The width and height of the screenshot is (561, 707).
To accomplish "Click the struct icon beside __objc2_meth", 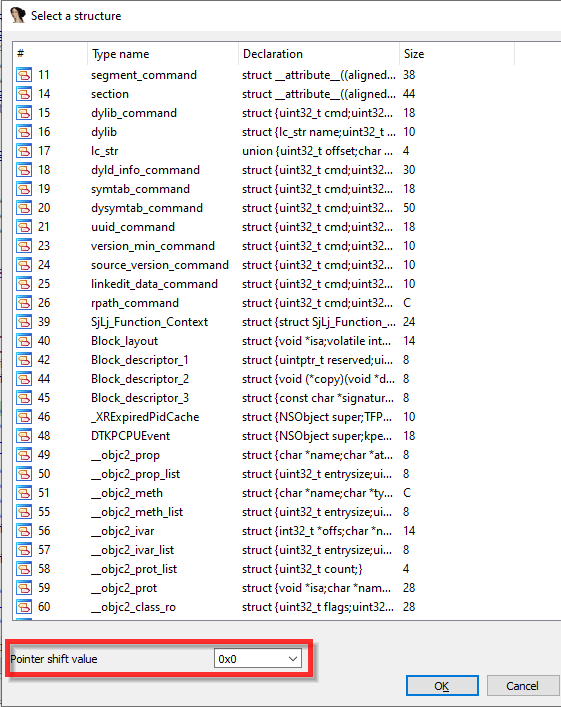I will click(24, 493).
